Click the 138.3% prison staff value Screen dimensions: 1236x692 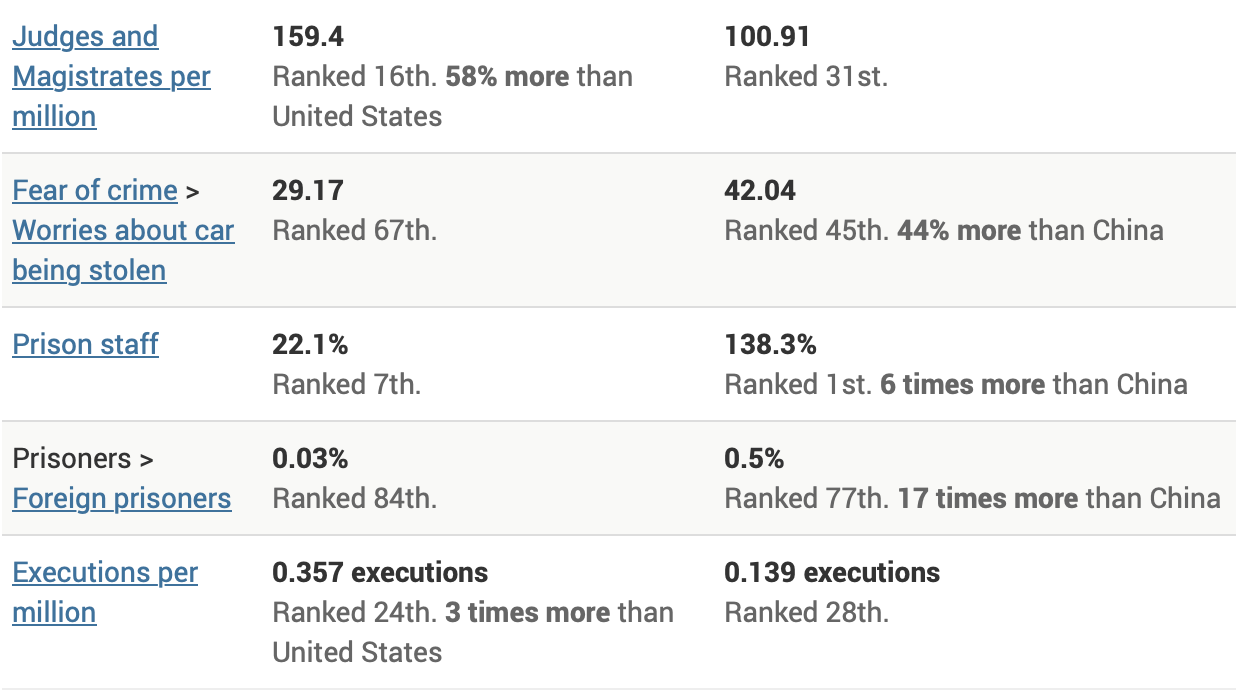coord(770,345)
